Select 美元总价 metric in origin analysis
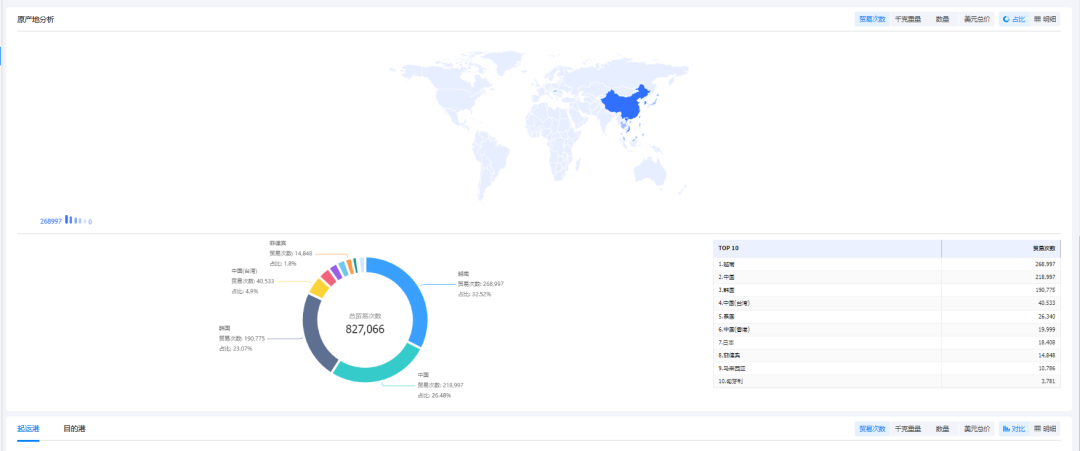The width and height of the screenshot is (1080, 451). [976, 19]
